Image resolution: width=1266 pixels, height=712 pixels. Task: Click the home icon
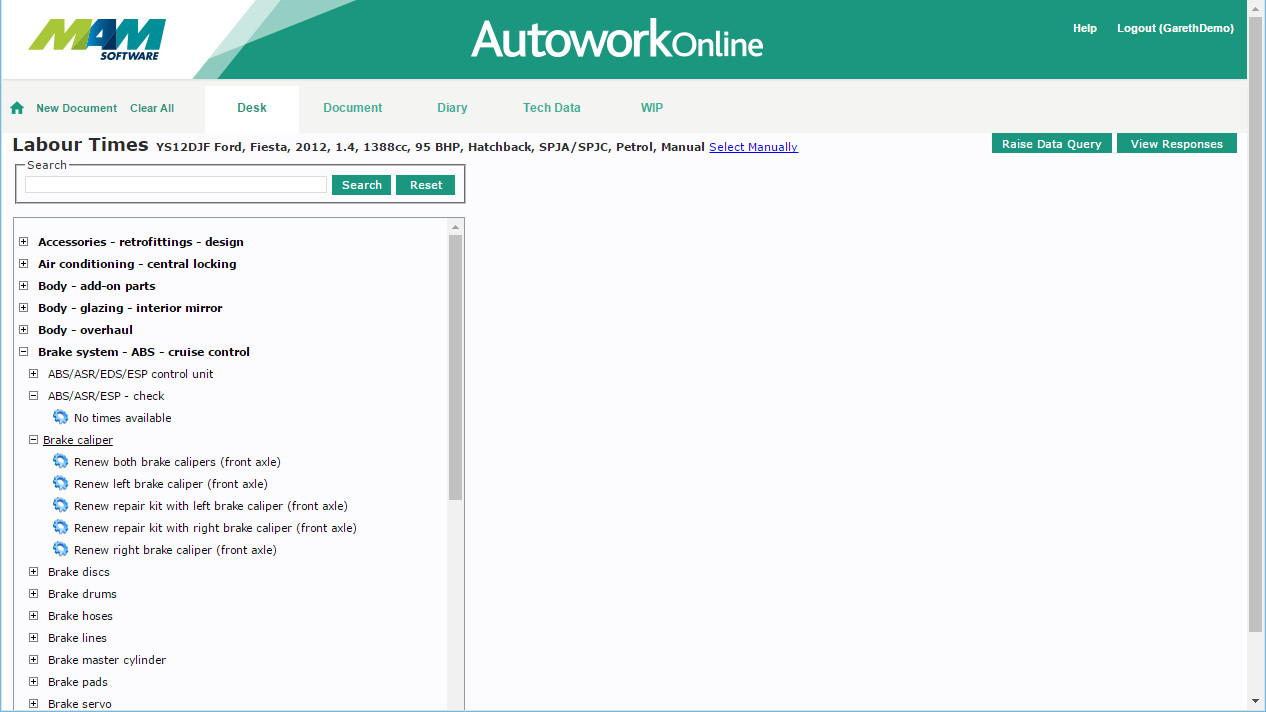(x=17, y=108)
